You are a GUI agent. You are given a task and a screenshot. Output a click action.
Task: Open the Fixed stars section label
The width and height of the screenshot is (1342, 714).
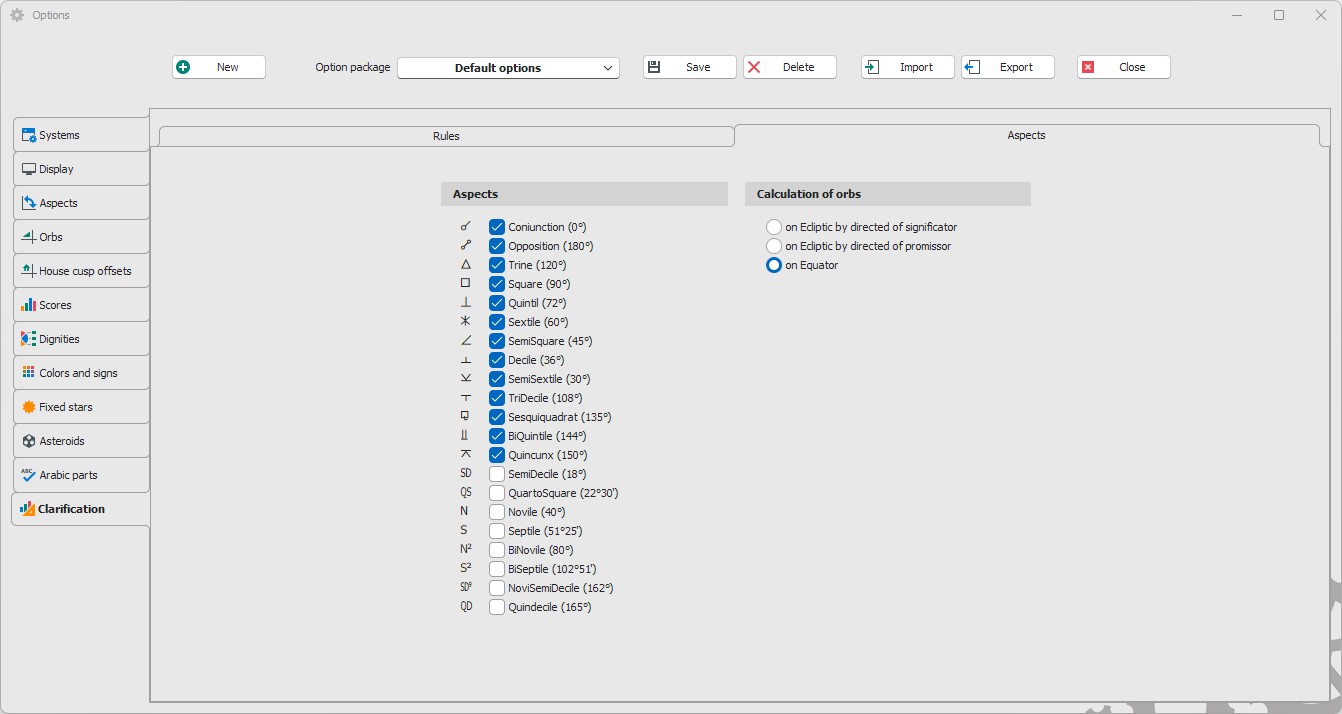click(x=66, y=407)
